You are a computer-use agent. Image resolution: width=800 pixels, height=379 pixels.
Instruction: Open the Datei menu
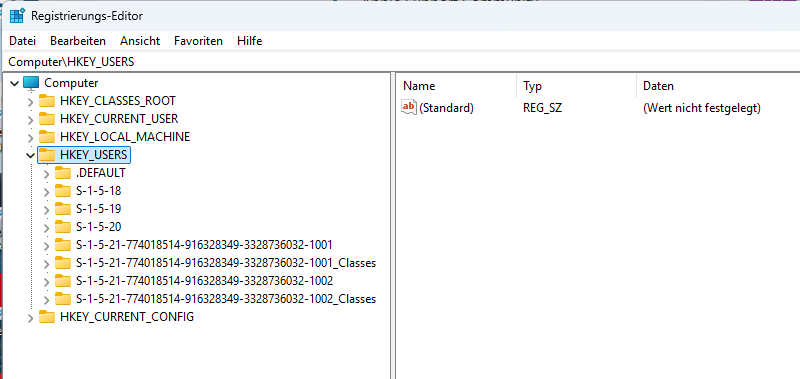(22, 41)
